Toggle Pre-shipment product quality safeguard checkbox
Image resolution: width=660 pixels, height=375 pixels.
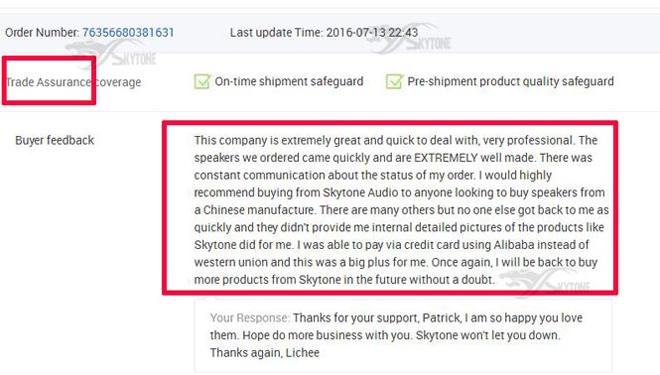click(394, 81)
